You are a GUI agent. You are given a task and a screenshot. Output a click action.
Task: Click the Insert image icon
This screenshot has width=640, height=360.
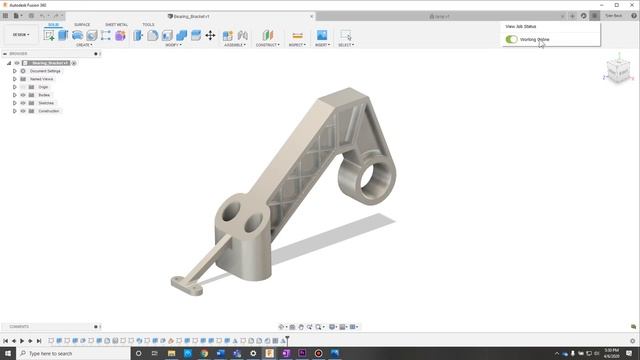(x=322, y=36)
